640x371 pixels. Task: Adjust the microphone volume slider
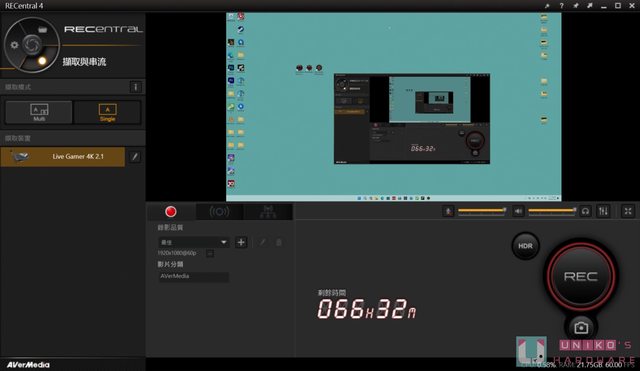pos(482,211)
